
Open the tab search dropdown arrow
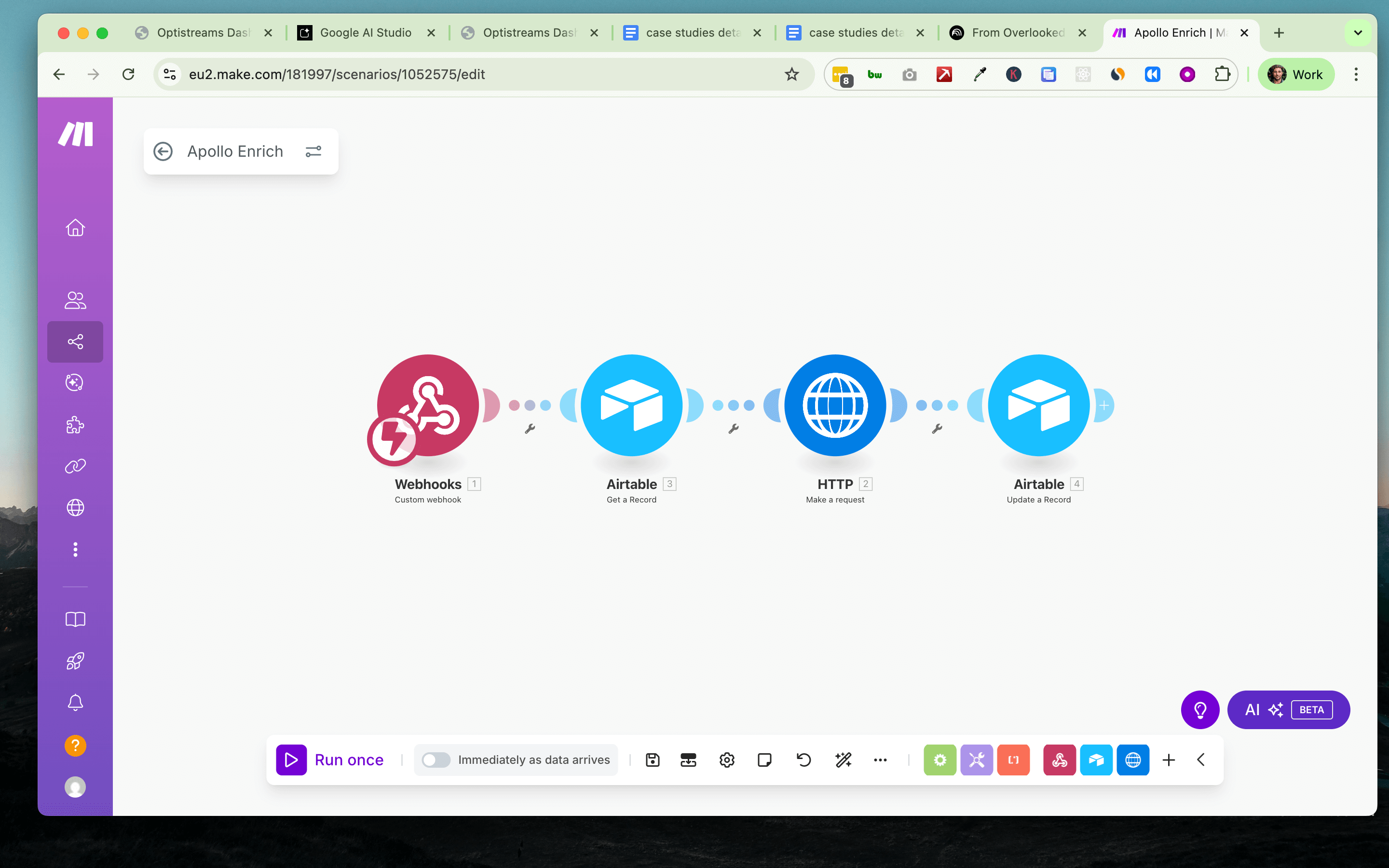(x=1358, y=33)
